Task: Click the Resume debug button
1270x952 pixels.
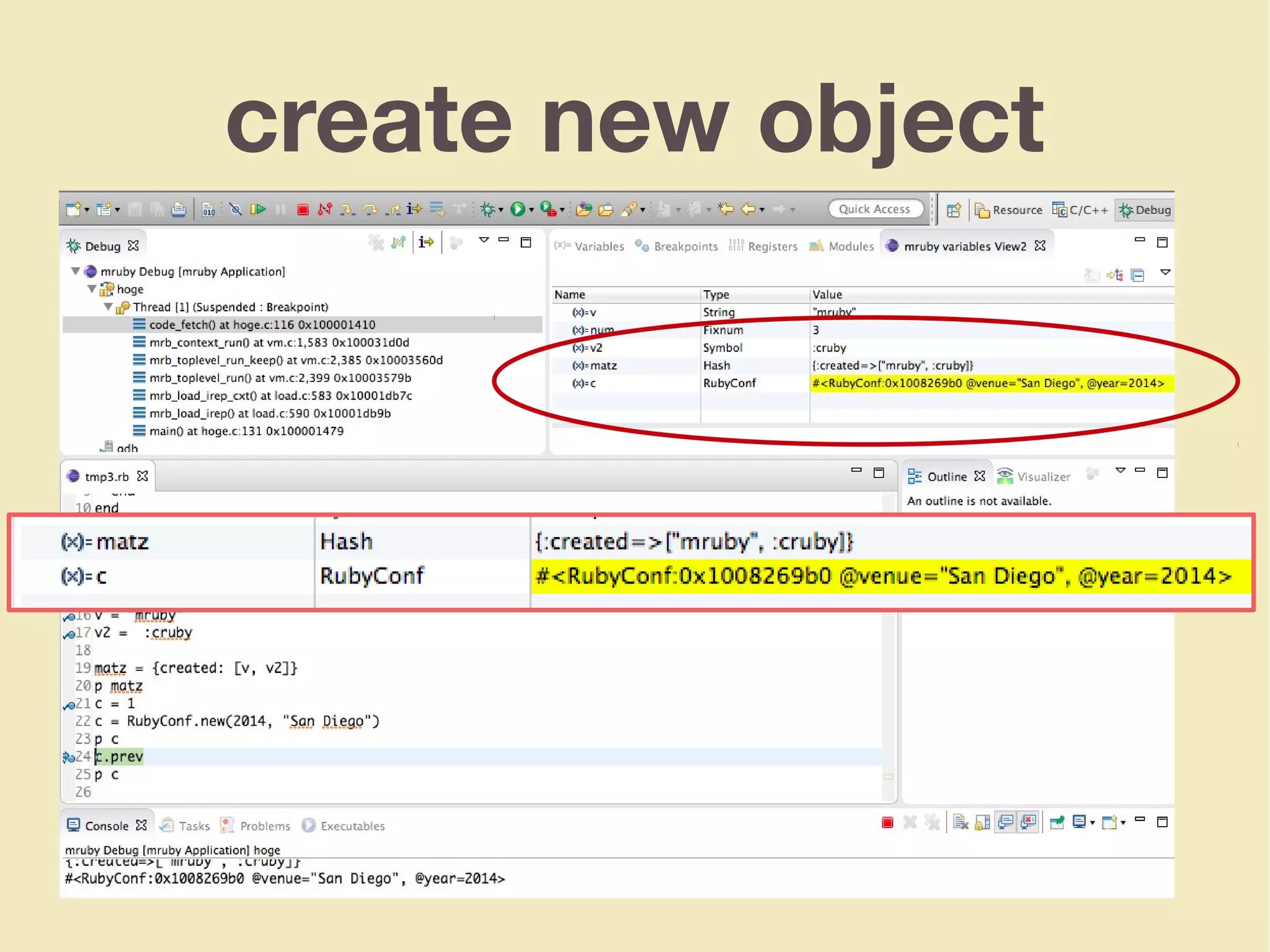Action: point(258,210)
